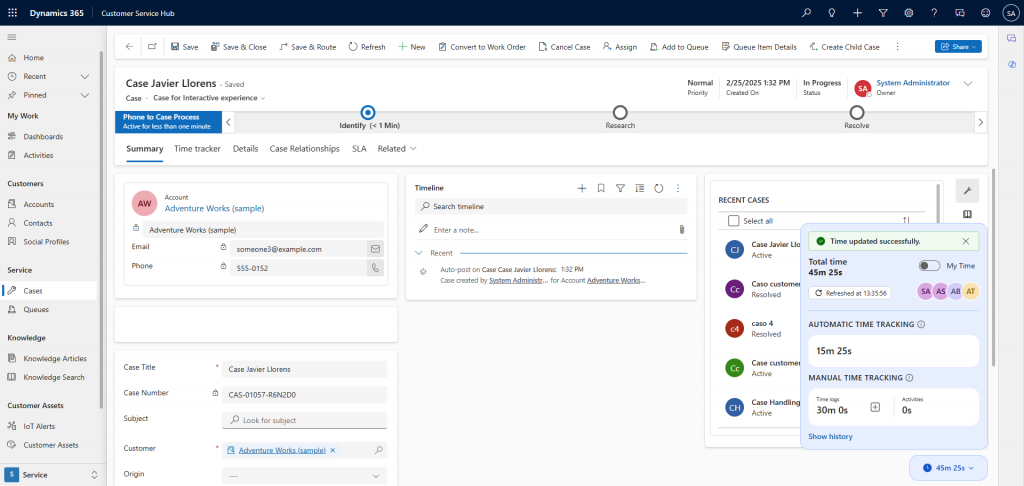The width and height of the screenshot is (1024, 486).
Task: Click the phone call icon beside 555-0152
Action: tap(375, 267)
